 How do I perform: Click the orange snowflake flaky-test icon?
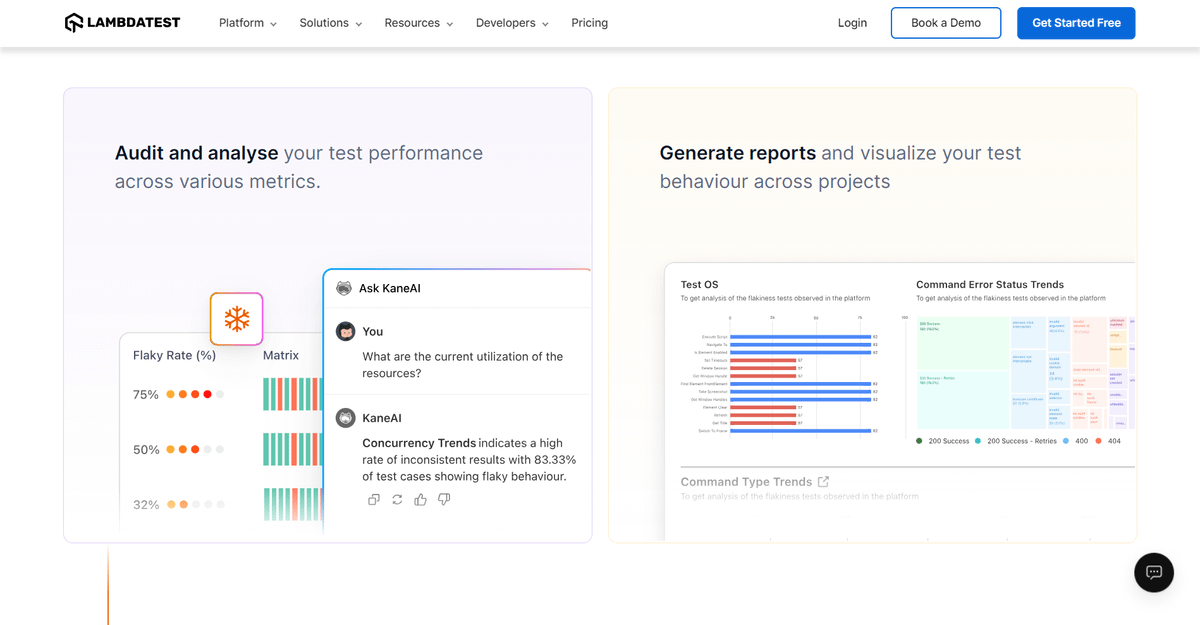pos(236,319)
